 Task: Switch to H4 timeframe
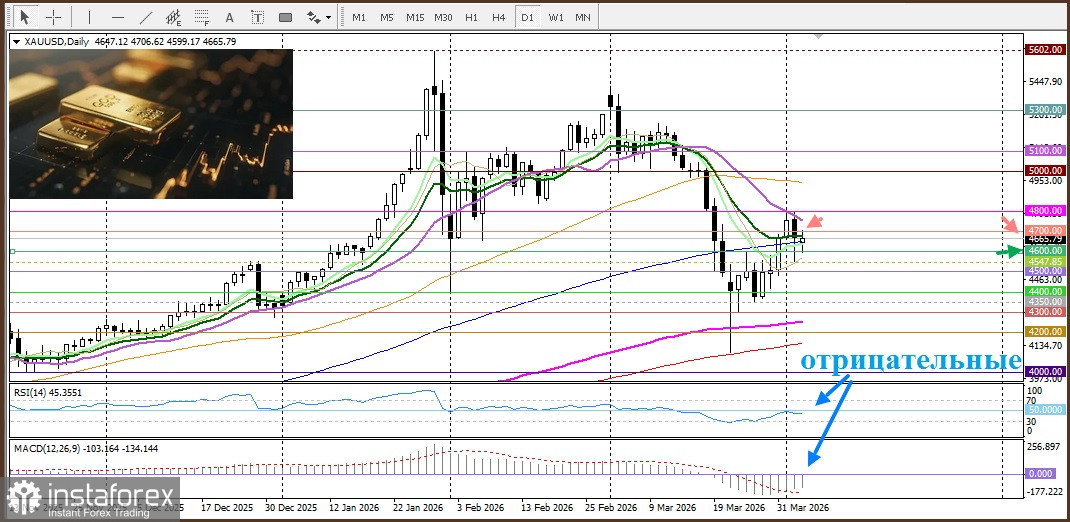tap(498, 17)
